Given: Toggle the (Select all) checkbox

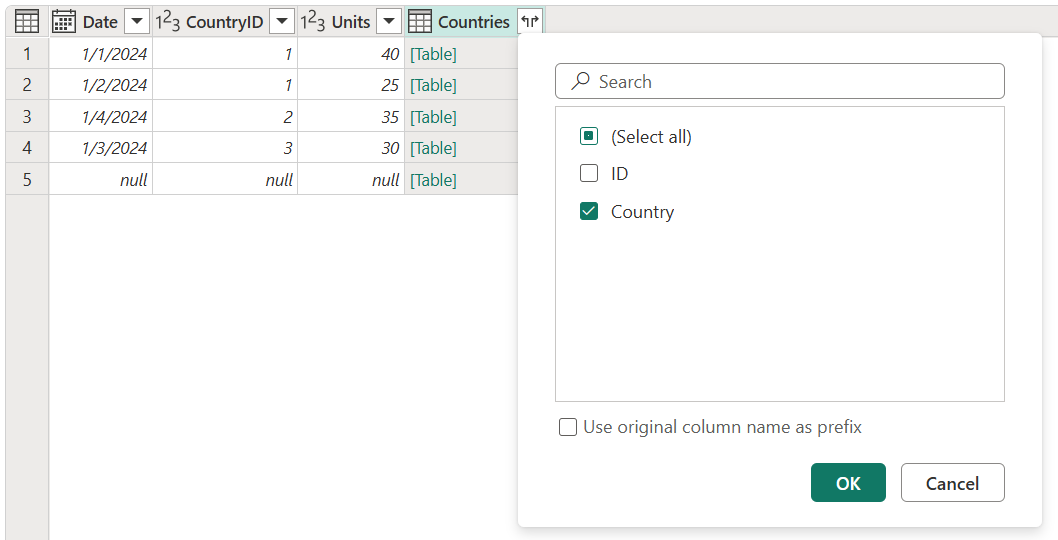Looking at the screenshot, I should pos(589,136).
